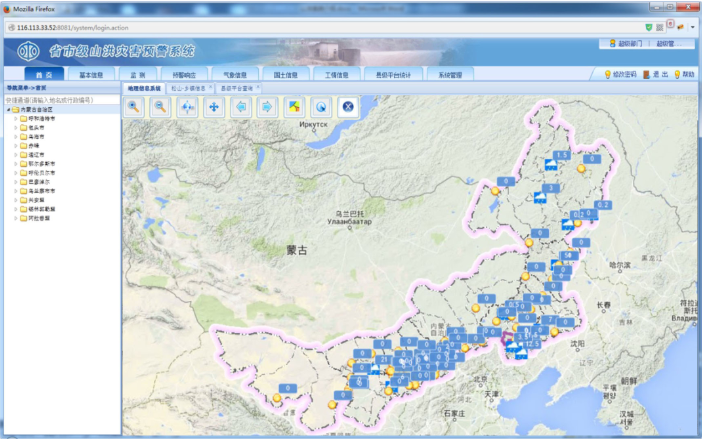Collapse the 内蒙古自治区 root node
Image resolution: width=702 pixels, height=440 pixels.
coord(8,110)
